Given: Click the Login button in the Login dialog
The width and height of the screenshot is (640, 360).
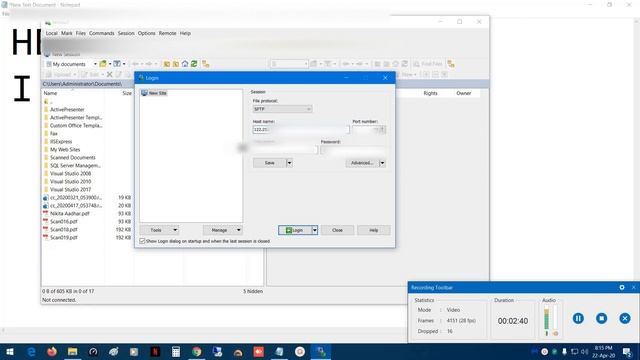Looking at the screenshot, I should click(x=295, y=230).
